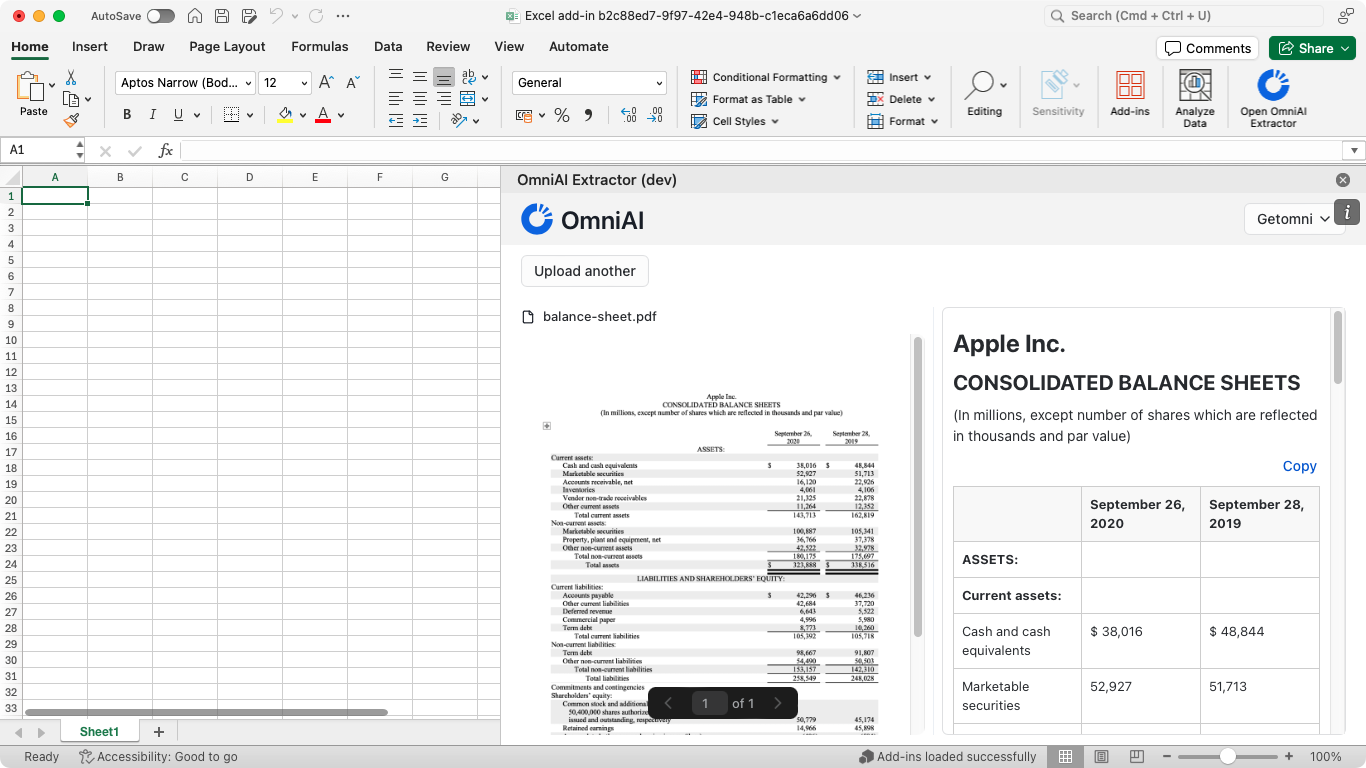Undo the last action

pos(276,16)
